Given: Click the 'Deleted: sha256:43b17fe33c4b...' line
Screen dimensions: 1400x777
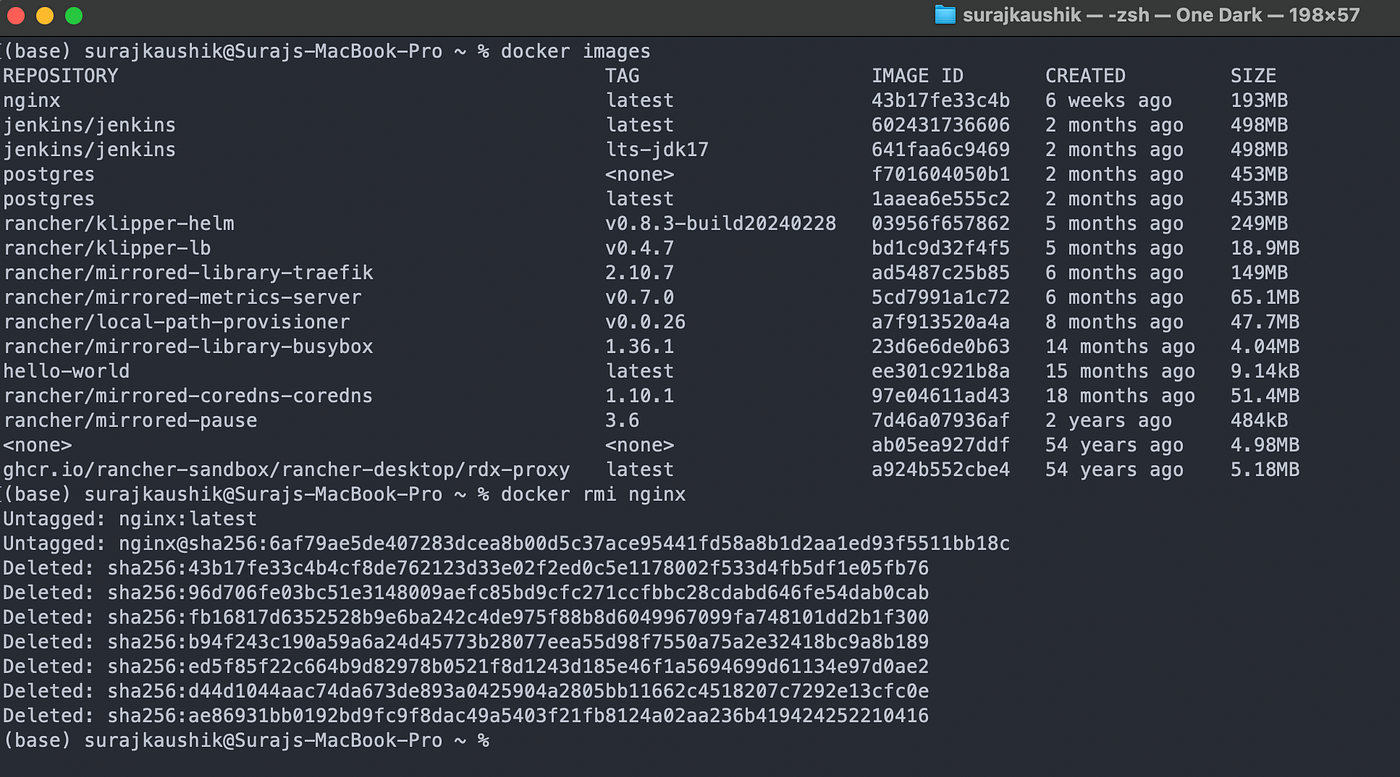Looking at the screenshot, I should [x=466, y=568].
